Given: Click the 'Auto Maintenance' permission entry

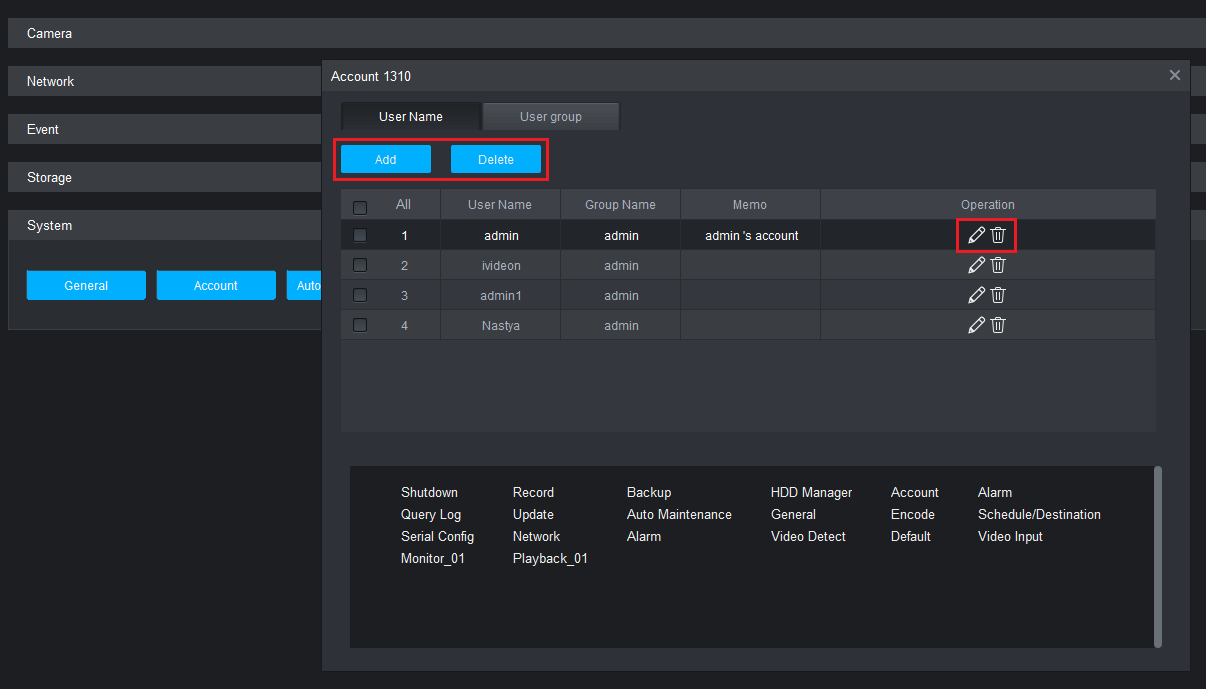Looking at the screenshot, I should coord(679,514).
